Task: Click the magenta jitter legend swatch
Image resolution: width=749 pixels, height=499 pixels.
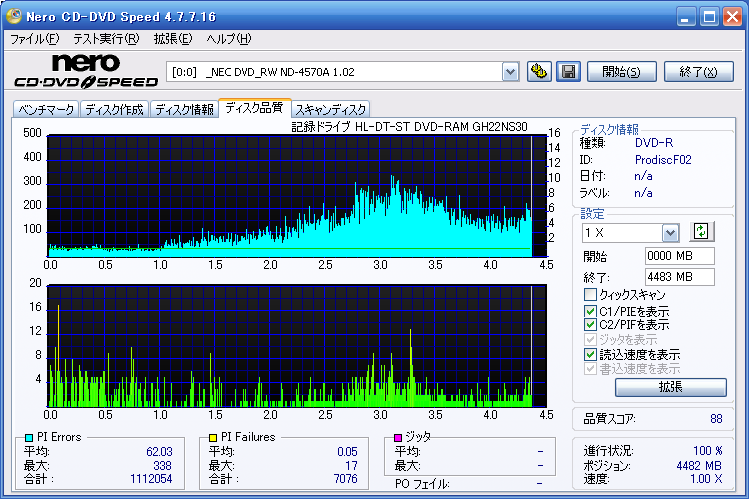Action: pyautogui.click(x=398, y=437)
